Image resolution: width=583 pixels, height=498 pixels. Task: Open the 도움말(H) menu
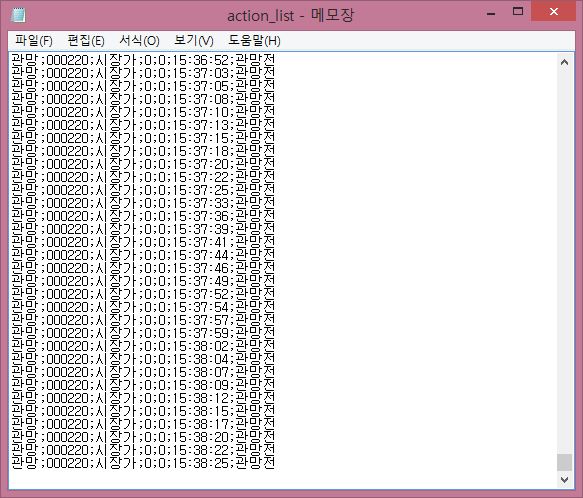point(254,41)
